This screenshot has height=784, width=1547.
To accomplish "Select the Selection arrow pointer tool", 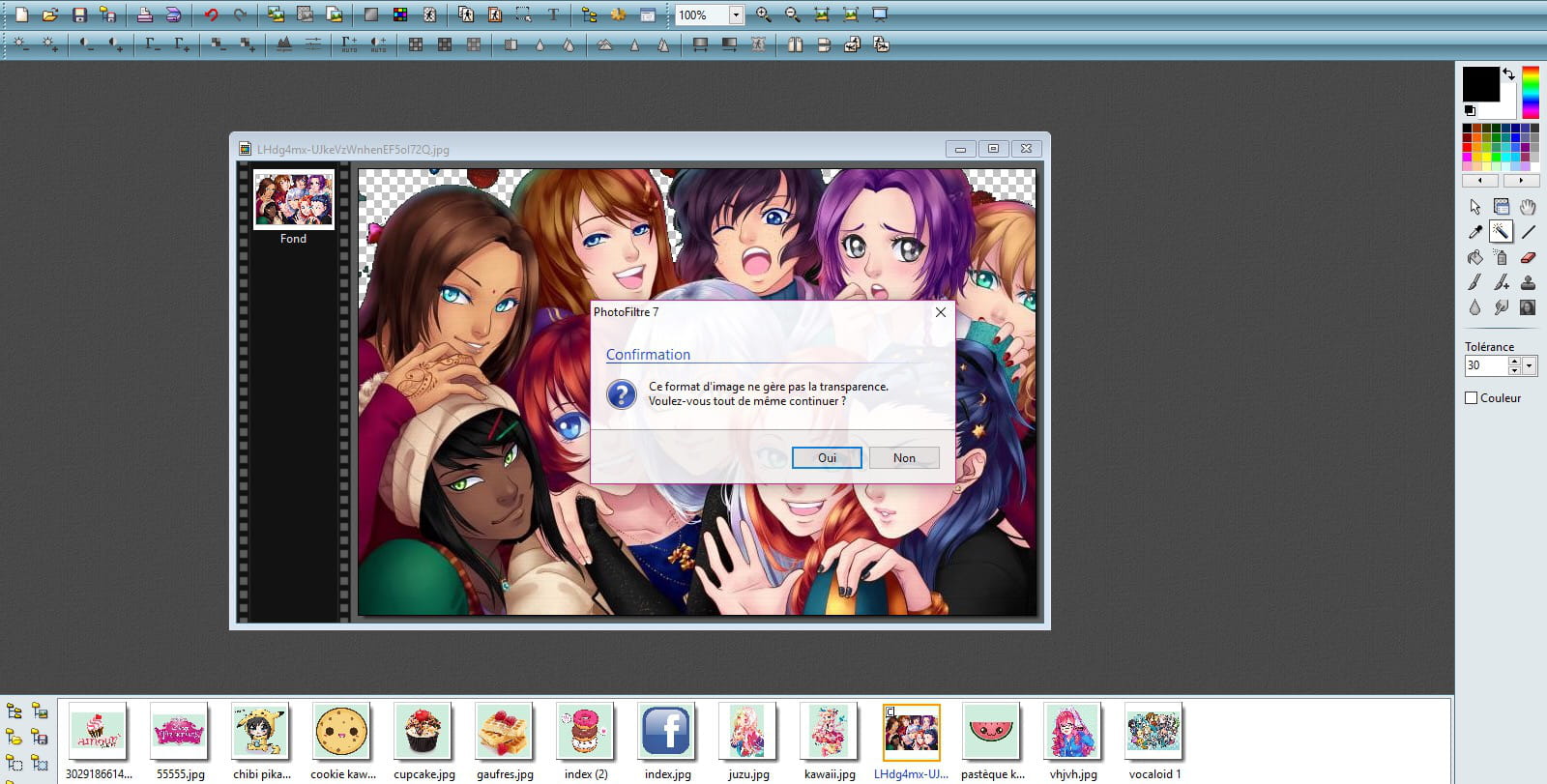I will (1474, 206).
